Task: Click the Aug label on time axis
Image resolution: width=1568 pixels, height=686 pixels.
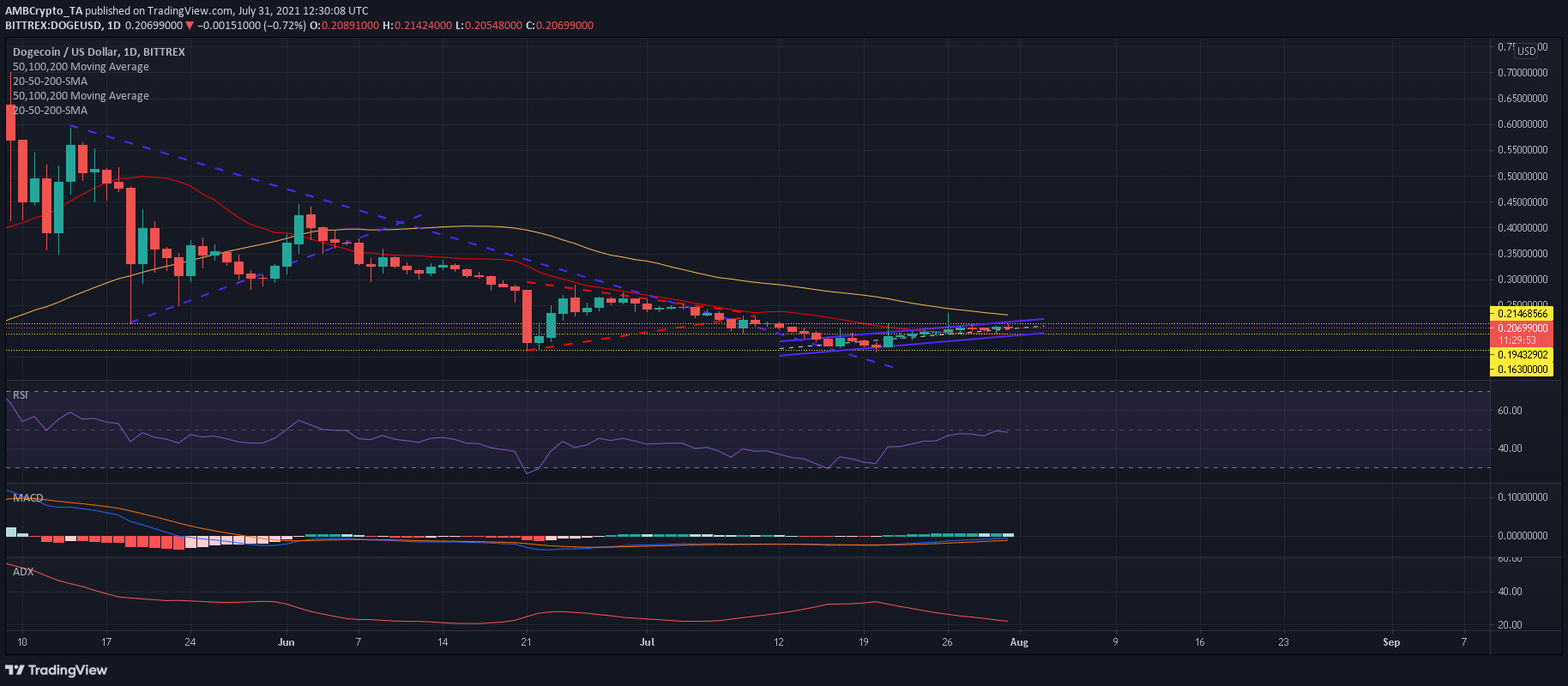Action: (x=1019, y=642)
